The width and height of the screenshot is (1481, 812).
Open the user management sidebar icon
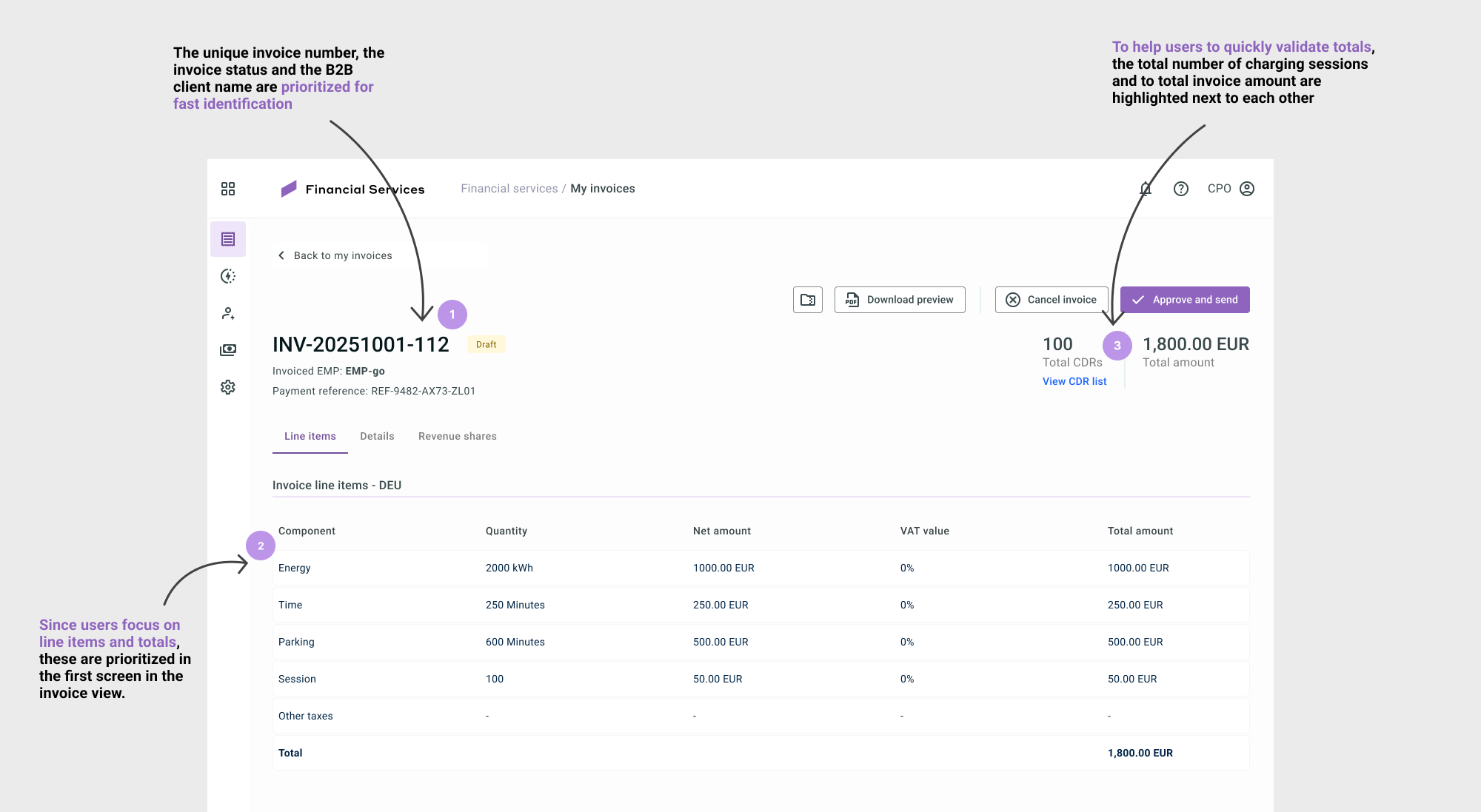pos(228,313)
